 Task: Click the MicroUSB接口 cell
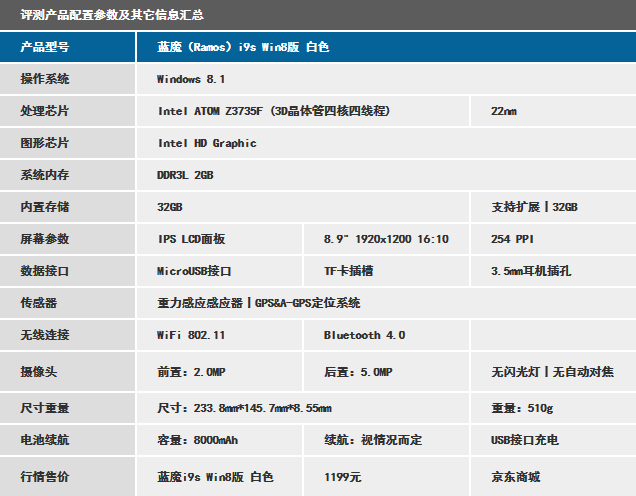pyautogui.click(x=219, y=271)
